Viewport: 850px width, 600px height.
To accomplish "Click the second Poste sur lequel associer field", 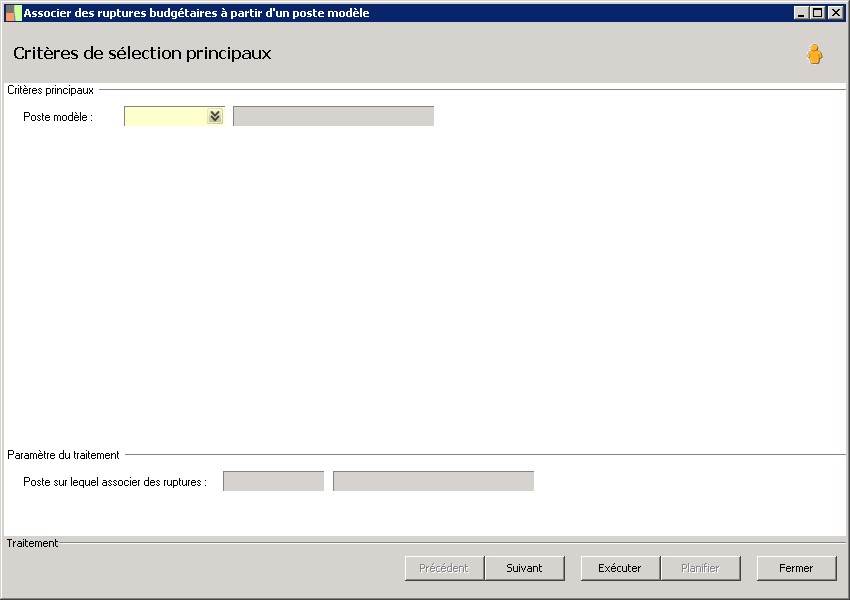I will (433, 481).
